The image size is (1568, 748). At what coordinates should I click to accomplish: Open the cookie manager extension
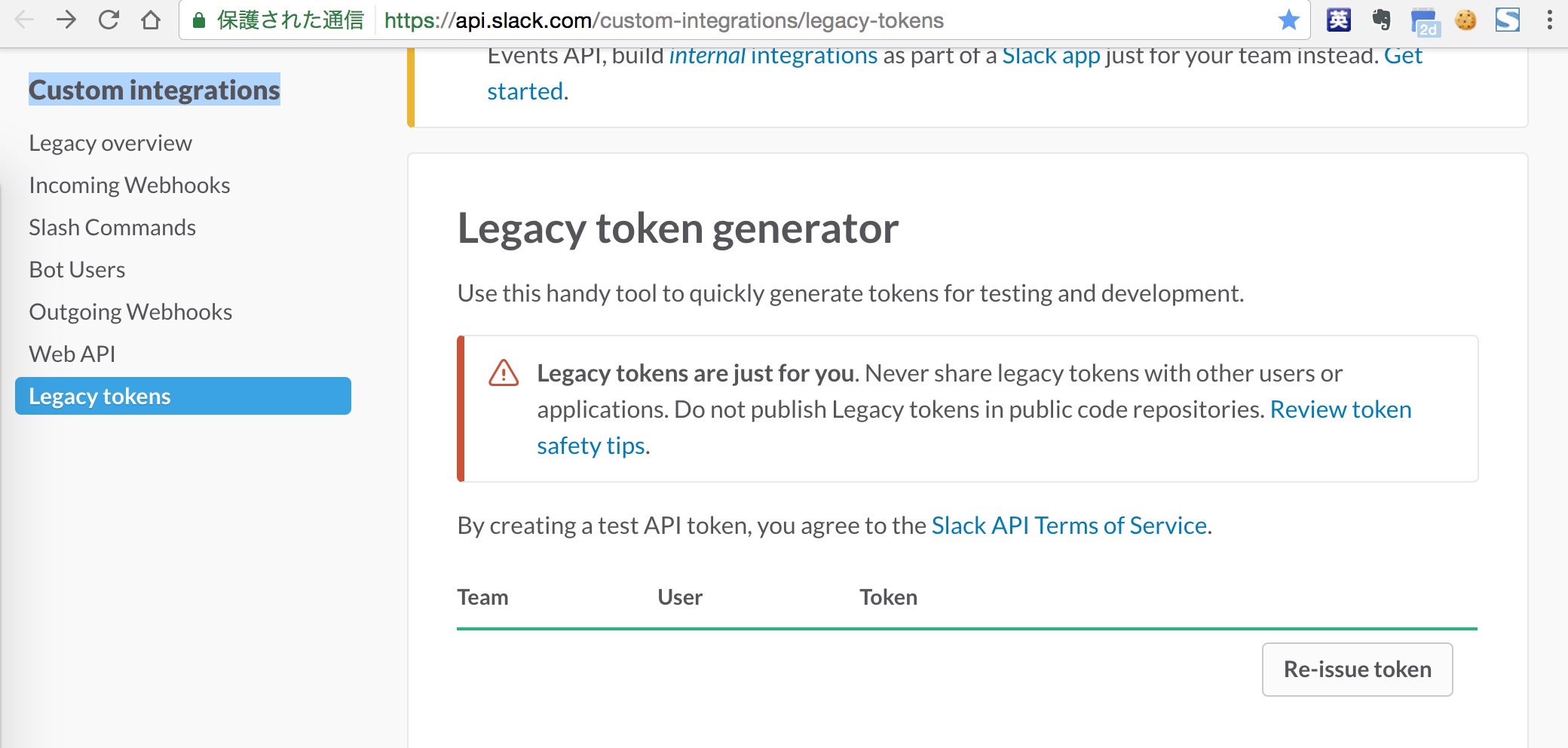pyautogui.click(x=1465, y=20)
